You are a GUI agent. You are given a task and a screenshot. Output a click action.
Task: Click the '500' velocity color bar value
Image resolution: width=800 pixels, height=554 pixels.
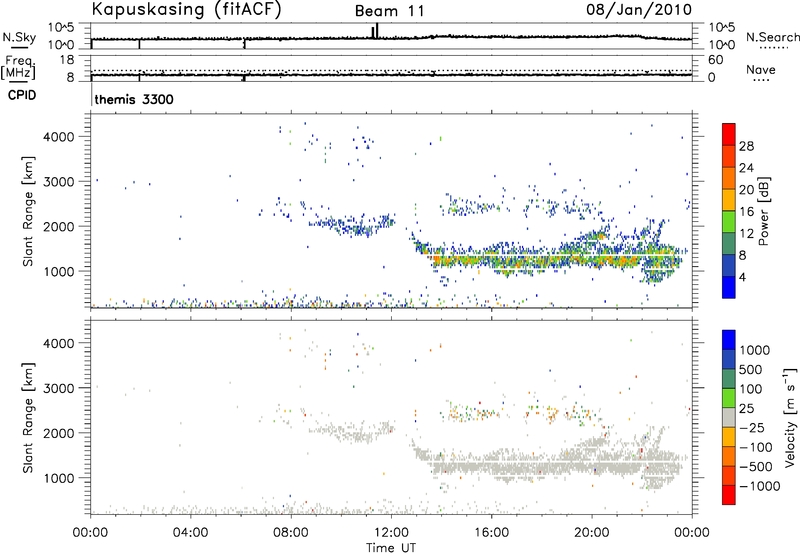click(x=749, y=369)
